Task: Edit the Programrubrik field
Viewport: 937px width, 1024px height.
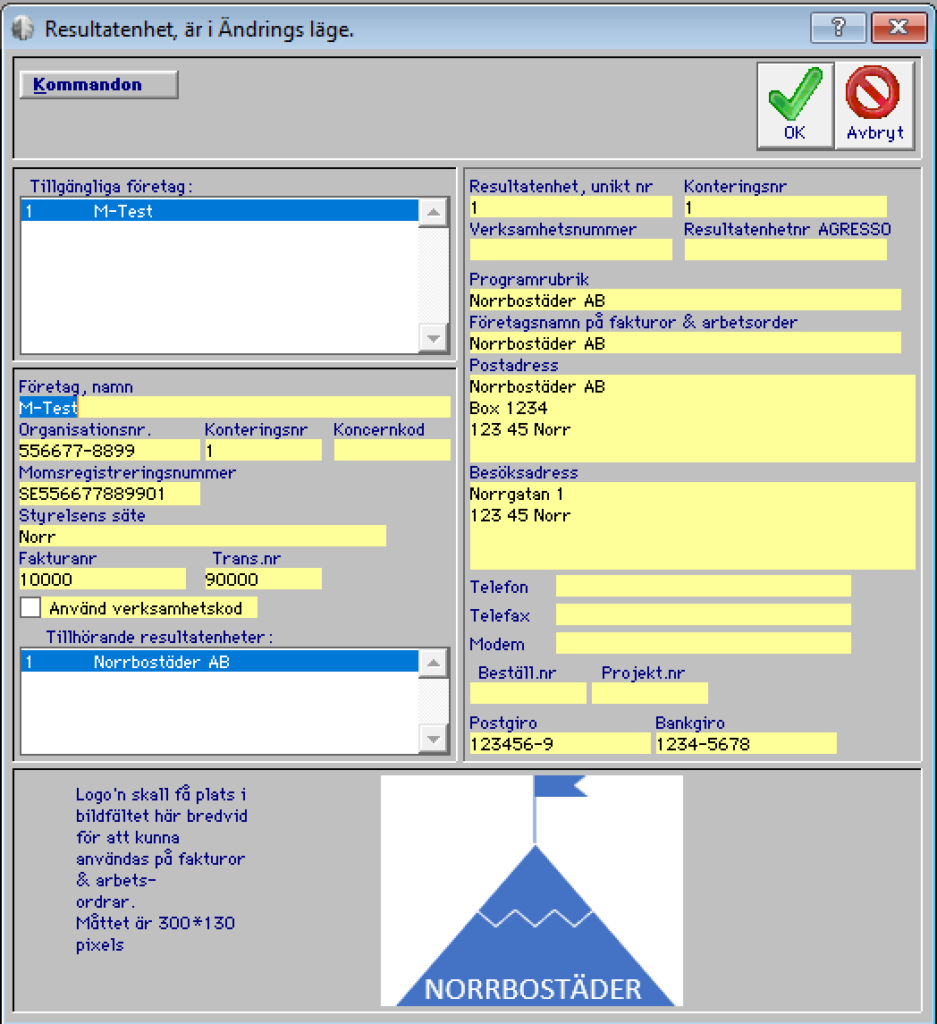Action: pos(686,300)
